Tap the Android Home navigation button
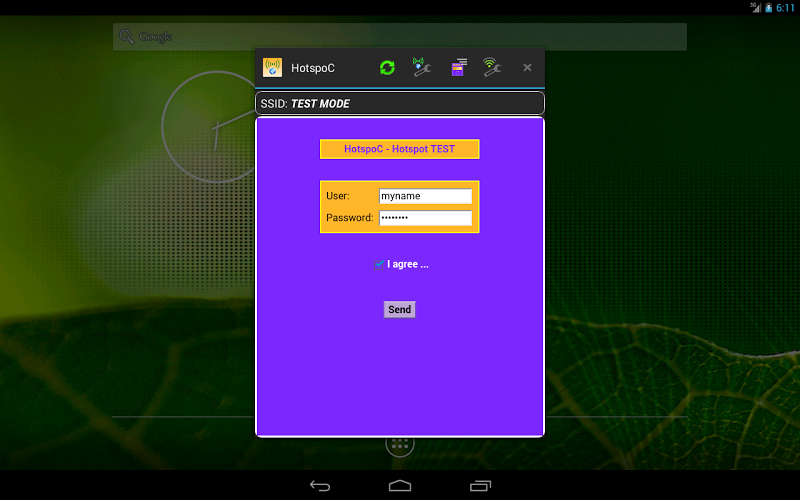Viewport: 800px width, 500px height. pyautogui.click(x=399, y=486)
